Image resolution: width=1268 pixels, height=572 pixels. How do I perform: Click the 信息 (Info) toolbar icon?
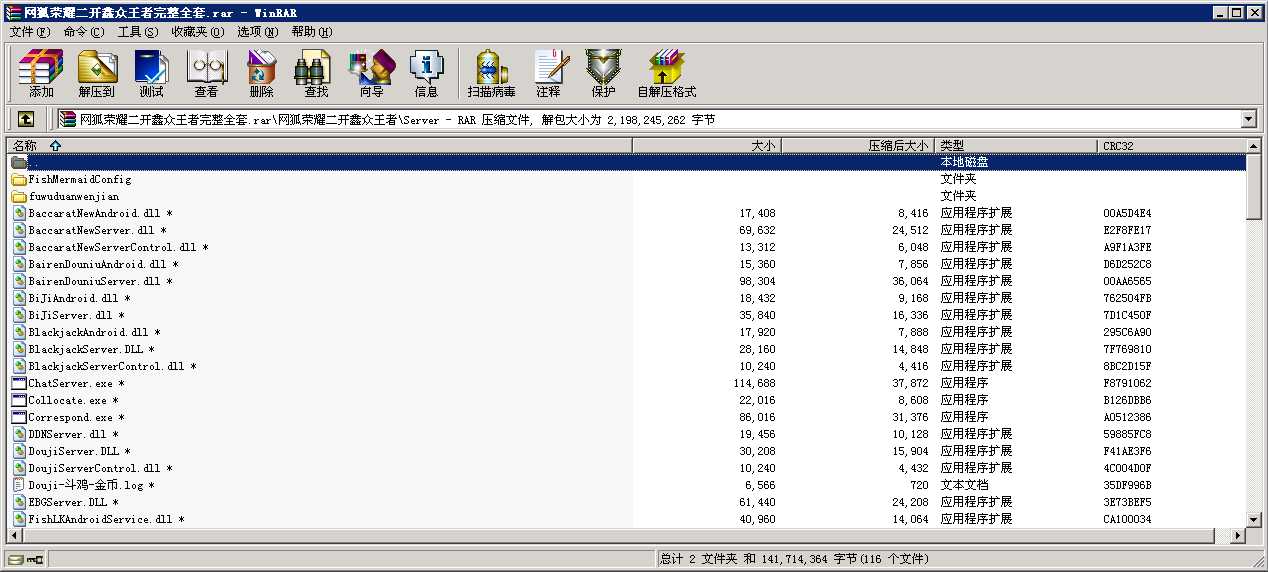[426, 74]
